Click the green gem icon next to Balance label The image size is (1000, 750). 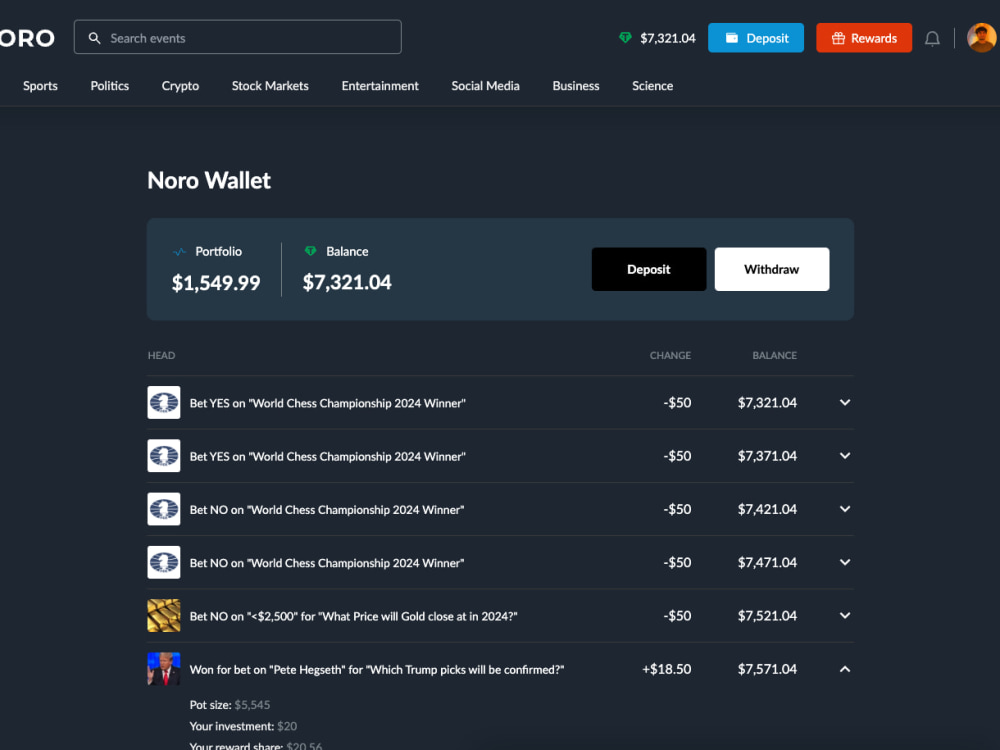tap(311, 251)
